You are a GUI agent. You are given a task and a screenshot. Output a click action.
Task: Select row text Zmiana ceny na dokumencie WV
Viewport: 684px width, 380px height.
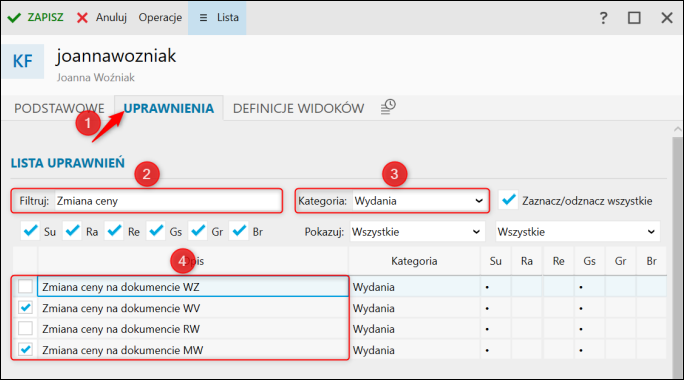click(x=121, y=308)
